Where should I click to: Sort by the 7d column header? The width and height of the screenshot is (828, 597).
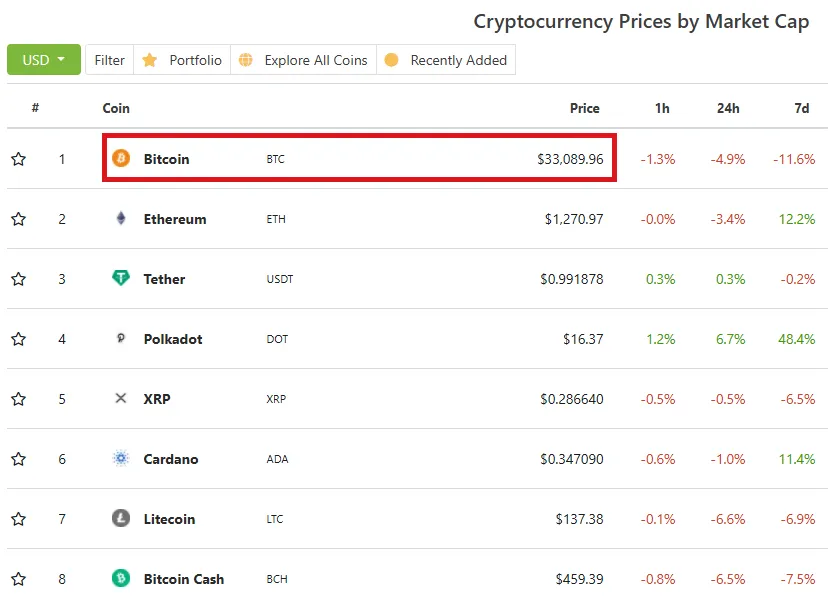[802, 108]
